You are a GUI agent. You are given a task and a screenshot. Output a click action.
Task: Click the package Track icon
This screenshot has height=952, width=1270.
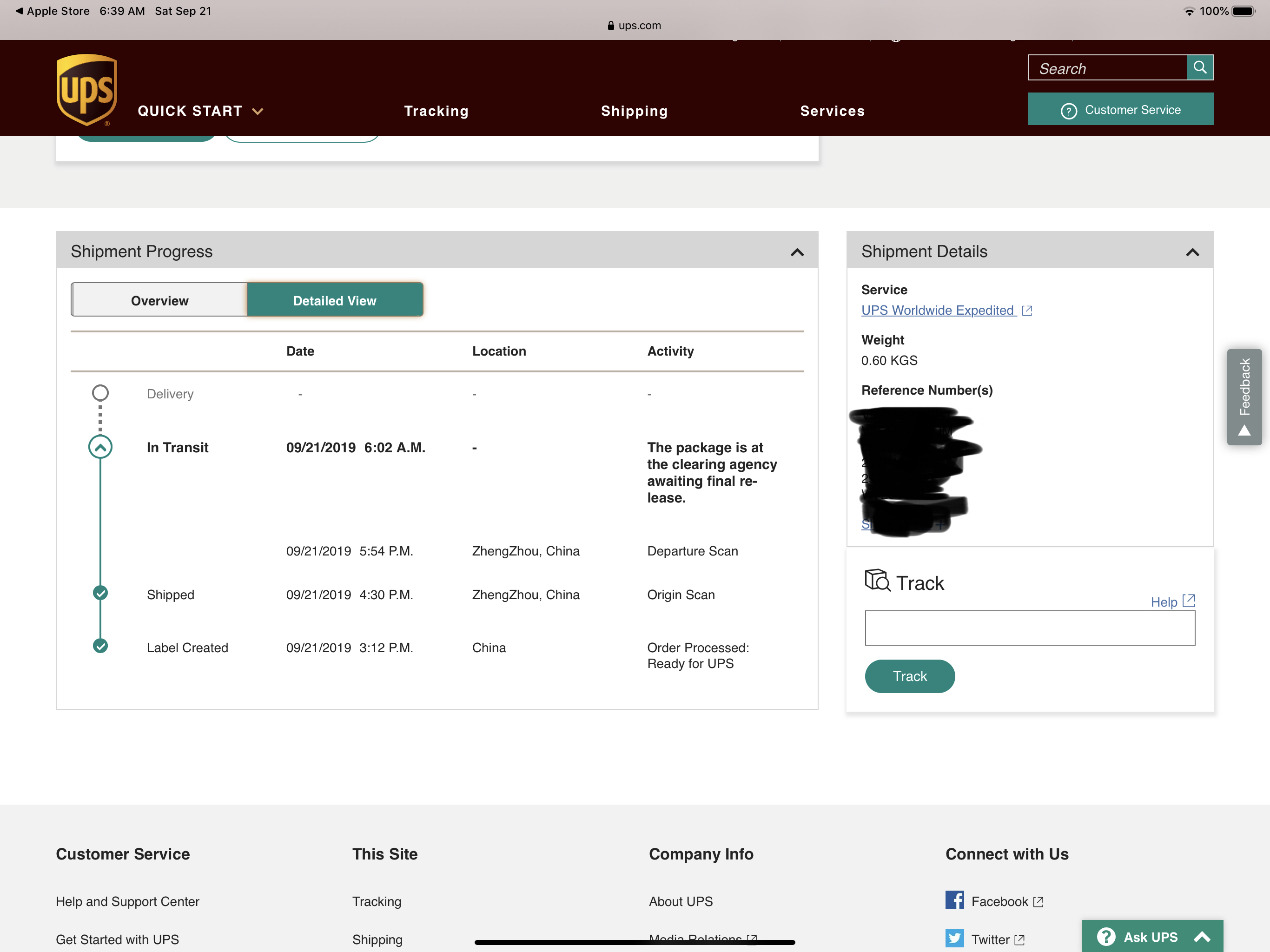click(877, 581)
